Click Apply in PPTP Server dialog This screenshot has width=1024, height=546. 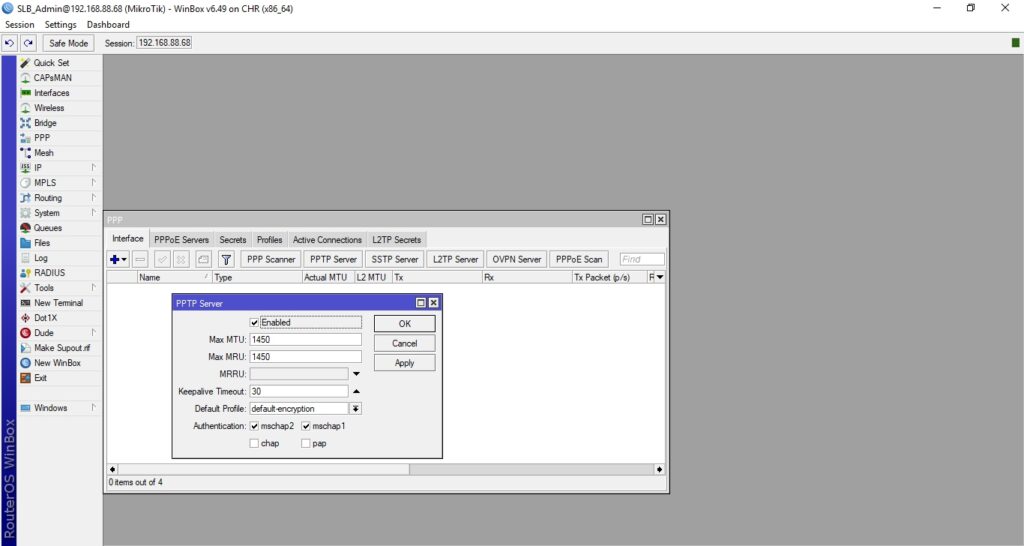tap(405, 363)
